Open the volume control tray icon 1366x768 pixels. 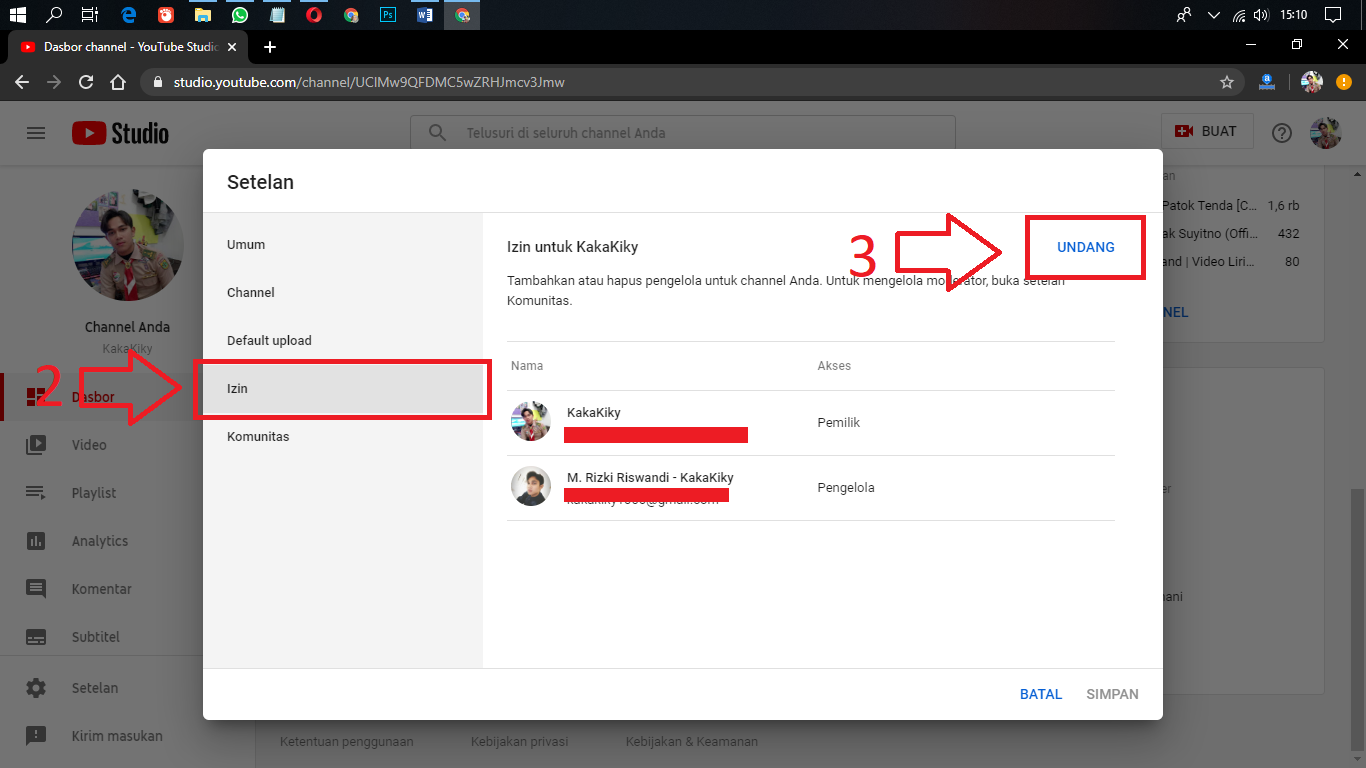(x=1262, y=15)
